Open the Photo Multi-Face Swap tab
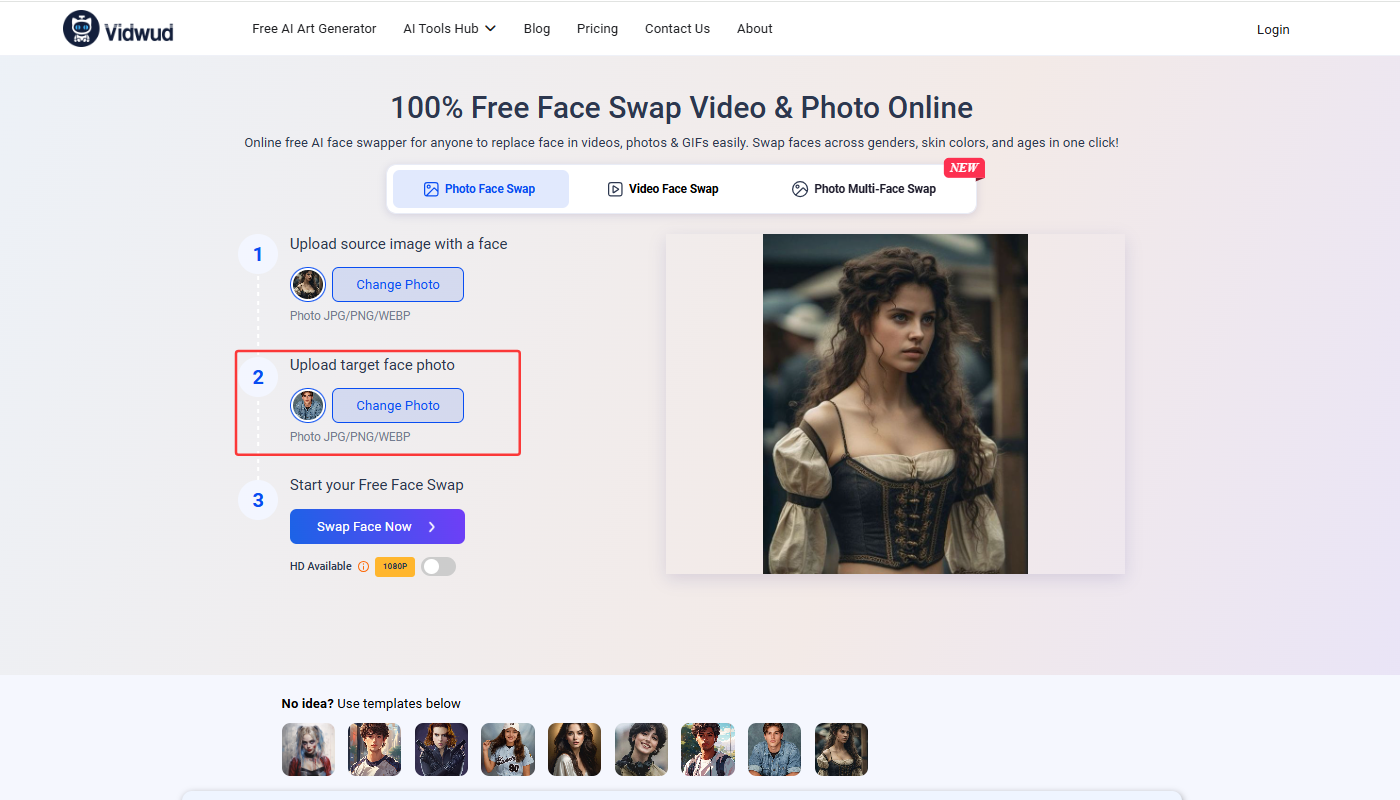 tap(864, 189)
